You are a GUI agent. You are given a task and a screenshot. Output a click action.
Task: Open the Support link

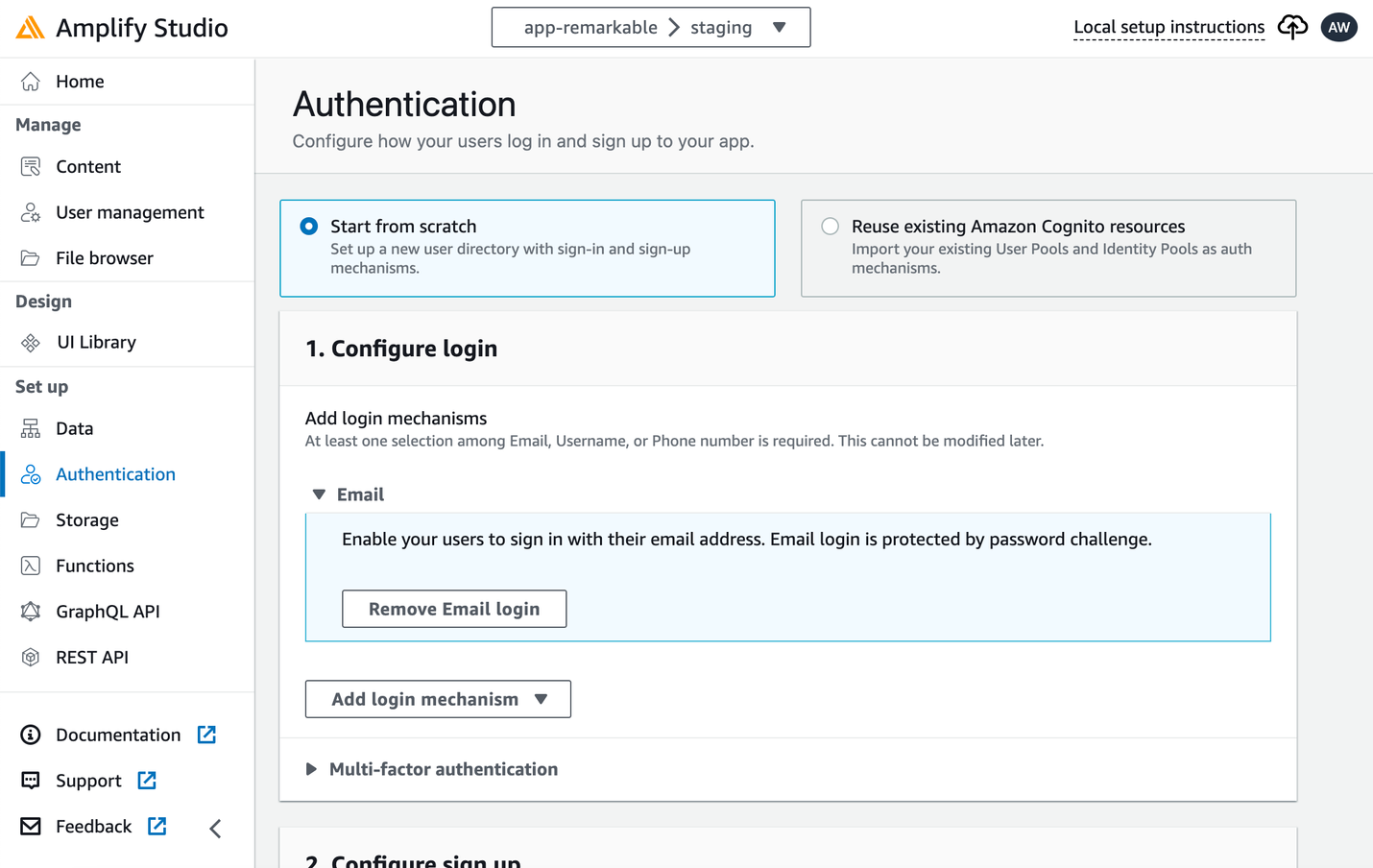88,781
